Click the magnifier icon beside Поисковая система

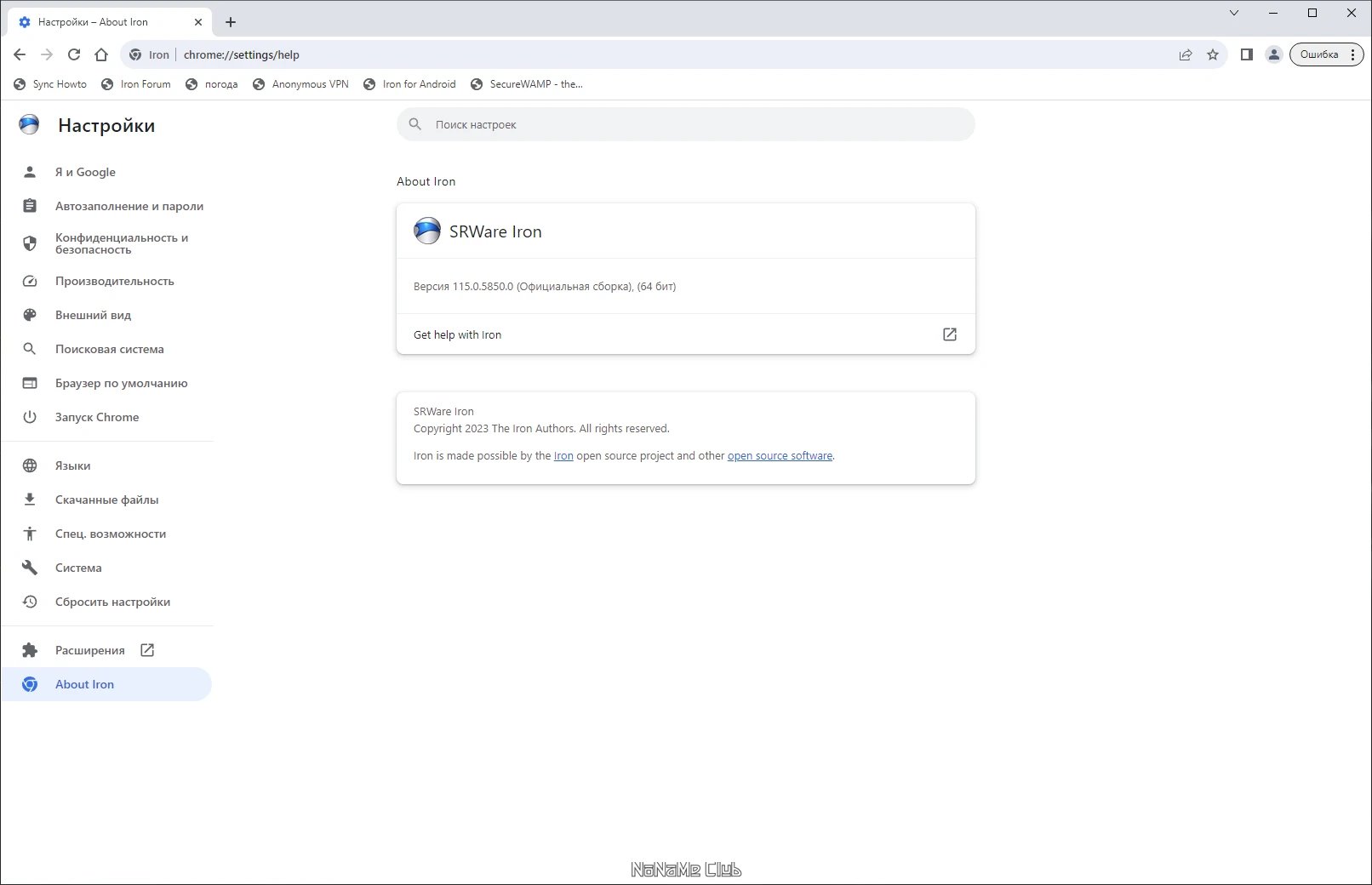(x=30, y=349)
